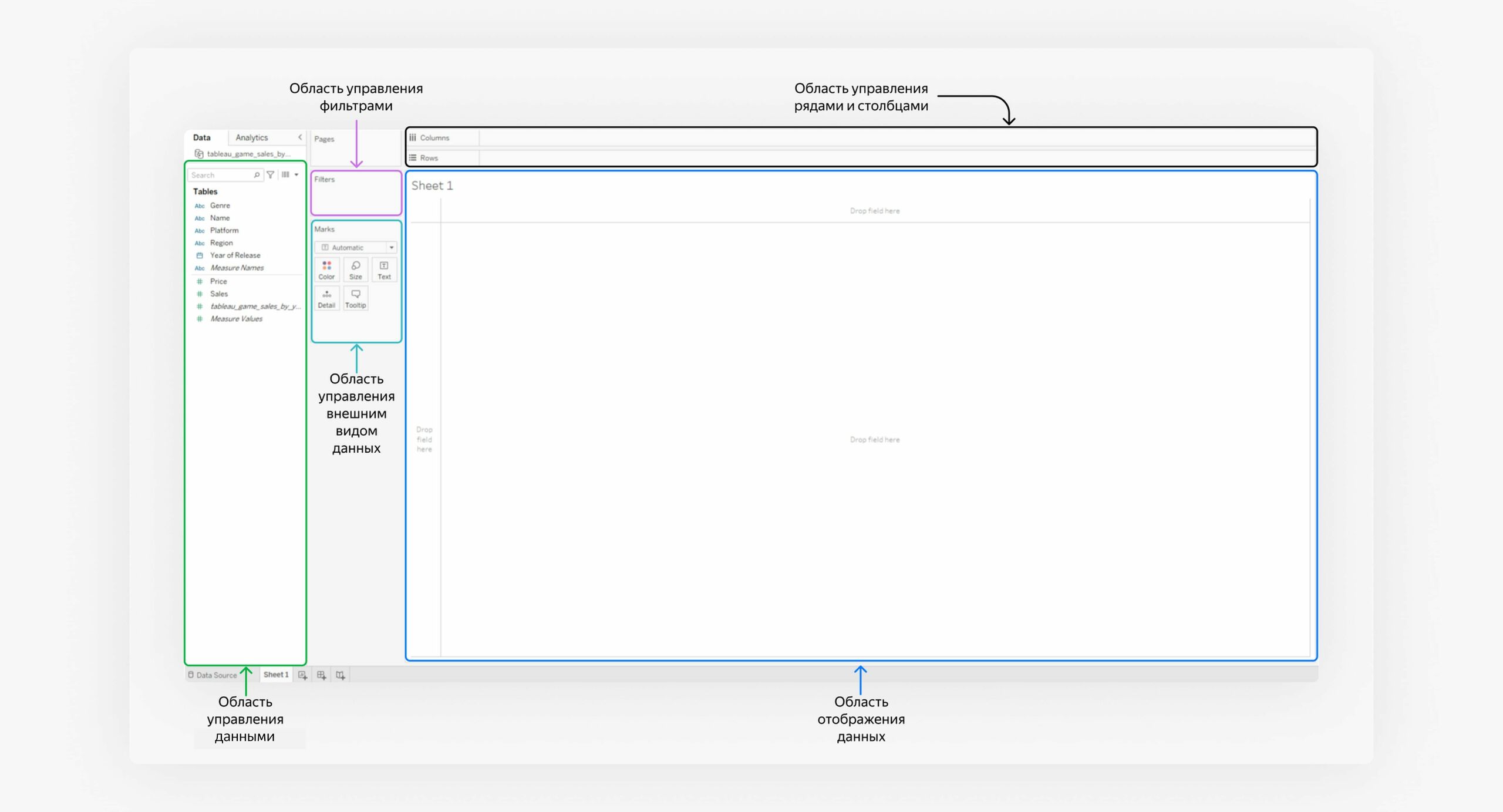This screenshot has height=812, width=1503.
Task: Click the Sales measure field
Action: coord(219,294)
